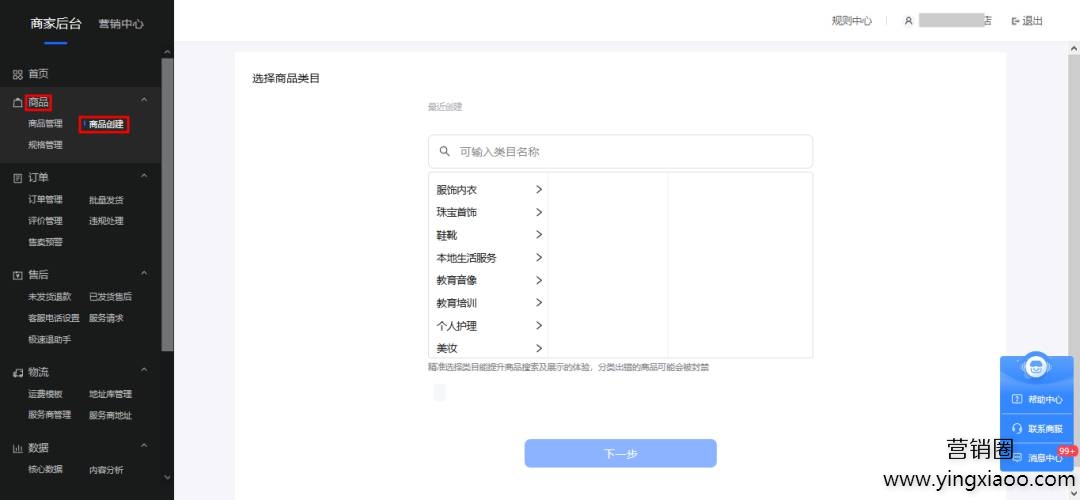This screenshot has height=500, width=1080.
Task: Open 规格管理 in the sidebar
Action: (45, 145)
